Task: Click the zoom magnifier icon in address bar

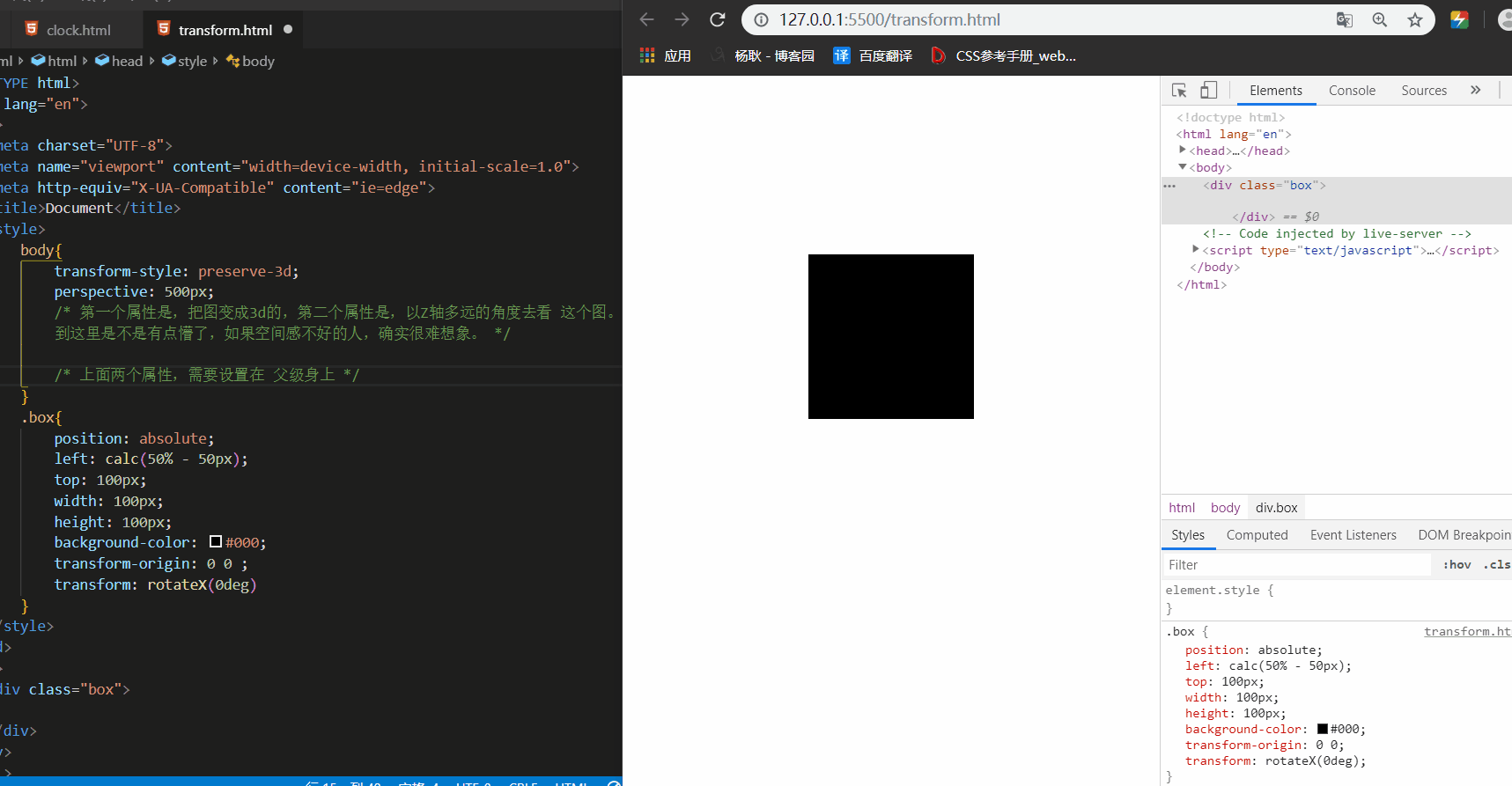Action: [x=1380, y=19]
